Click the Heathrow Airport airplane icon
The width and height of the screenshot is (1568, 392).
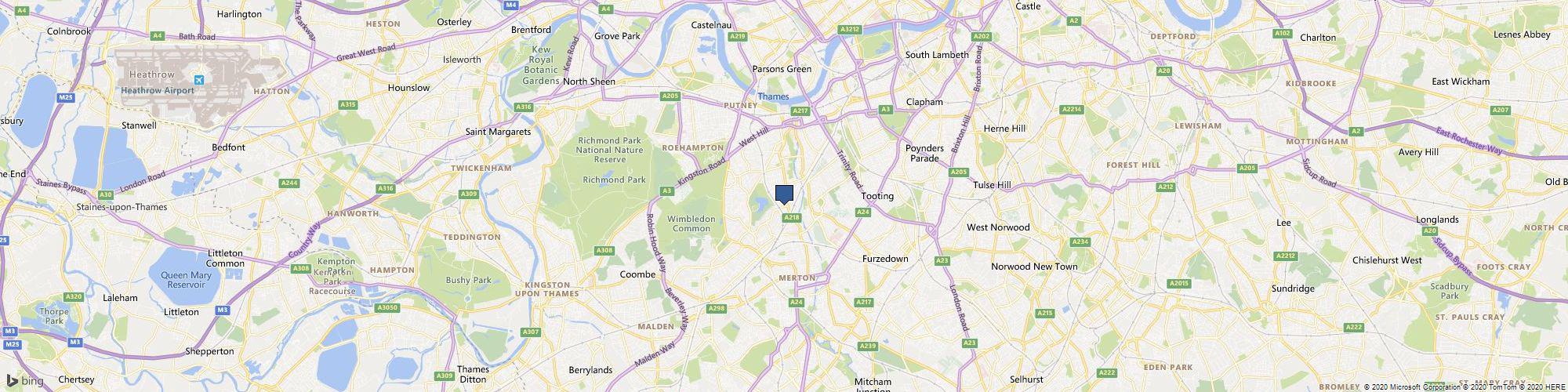tap(198, 80)
